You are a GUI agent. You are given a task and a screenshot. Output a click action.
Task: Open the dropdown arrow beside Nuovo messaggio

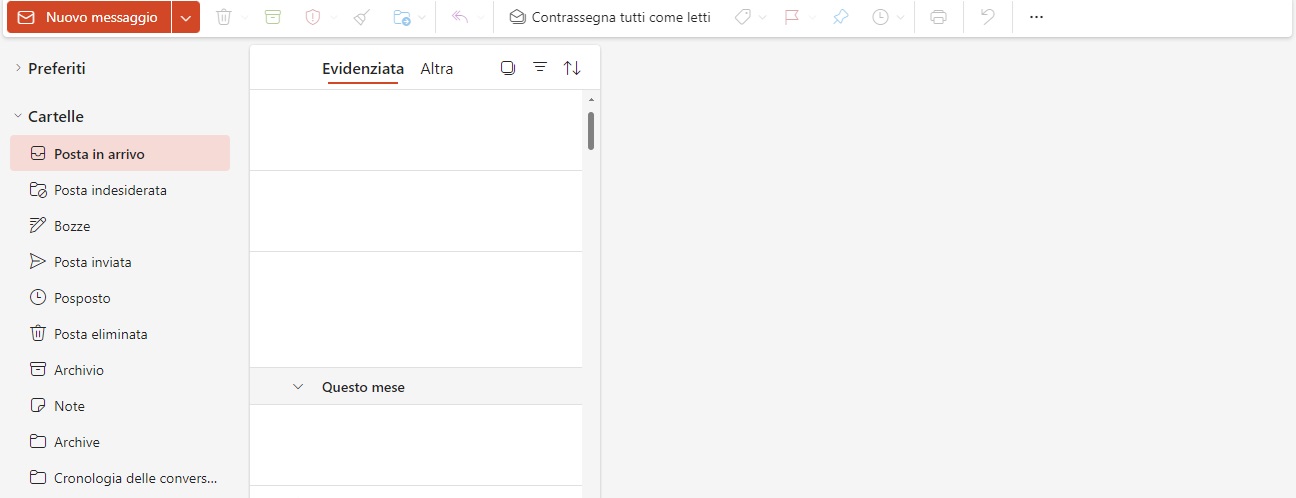(x=186, y=17)
